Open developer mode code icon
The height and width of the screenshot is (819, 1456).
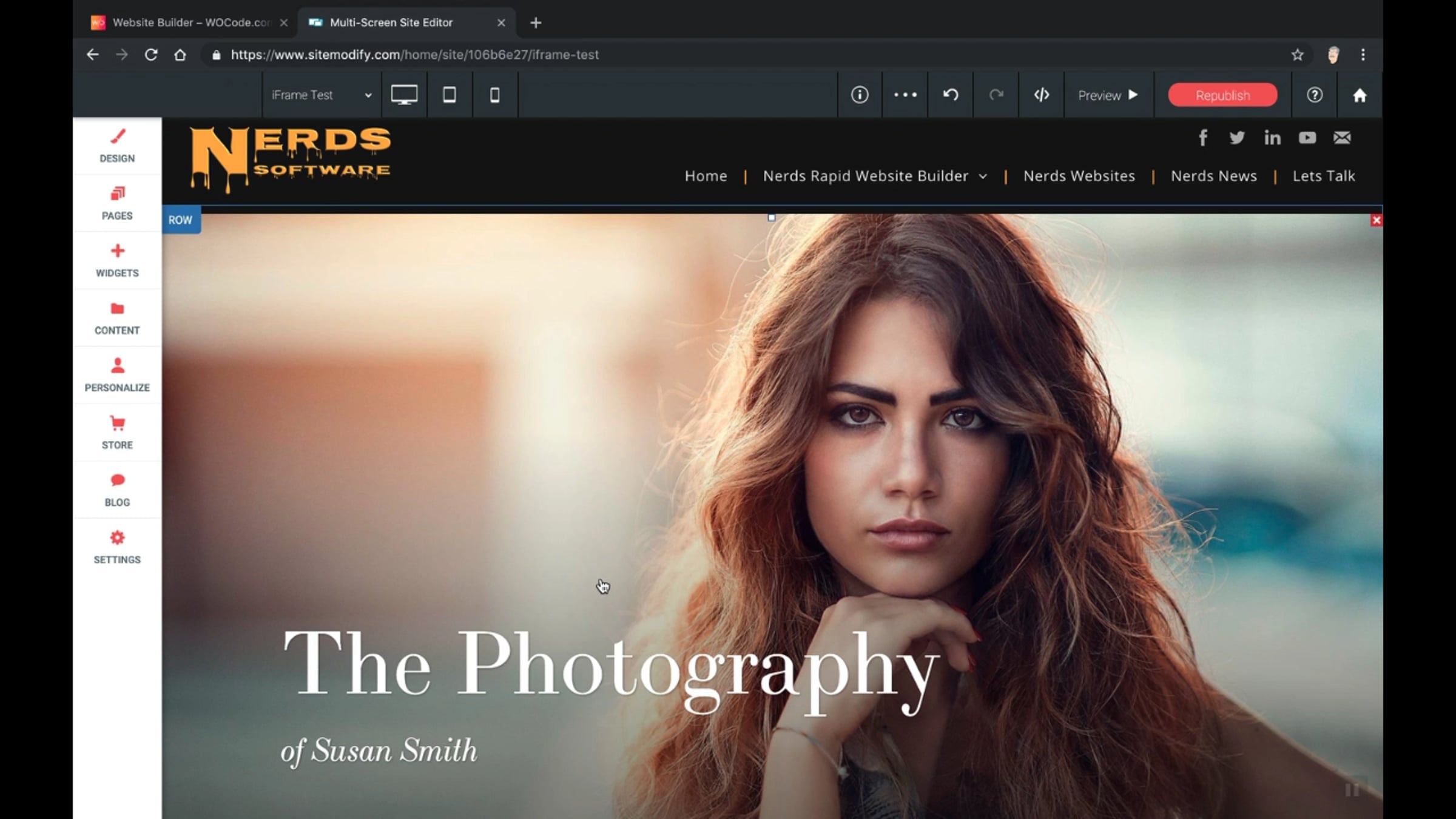[x=1041, y=95]
